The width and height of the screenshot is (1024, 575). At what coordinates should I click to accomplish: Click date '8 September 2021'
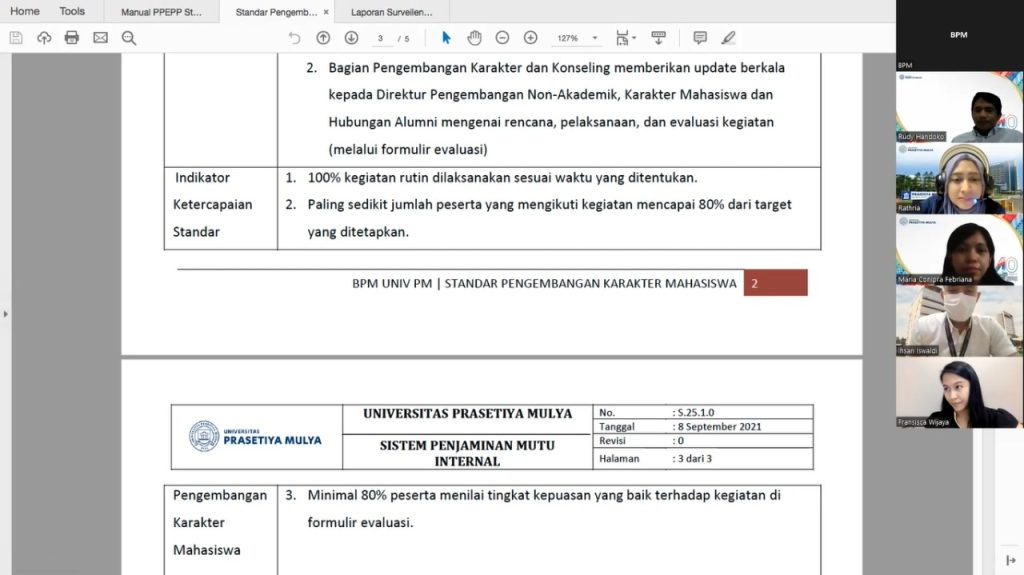tap(720, 427)
